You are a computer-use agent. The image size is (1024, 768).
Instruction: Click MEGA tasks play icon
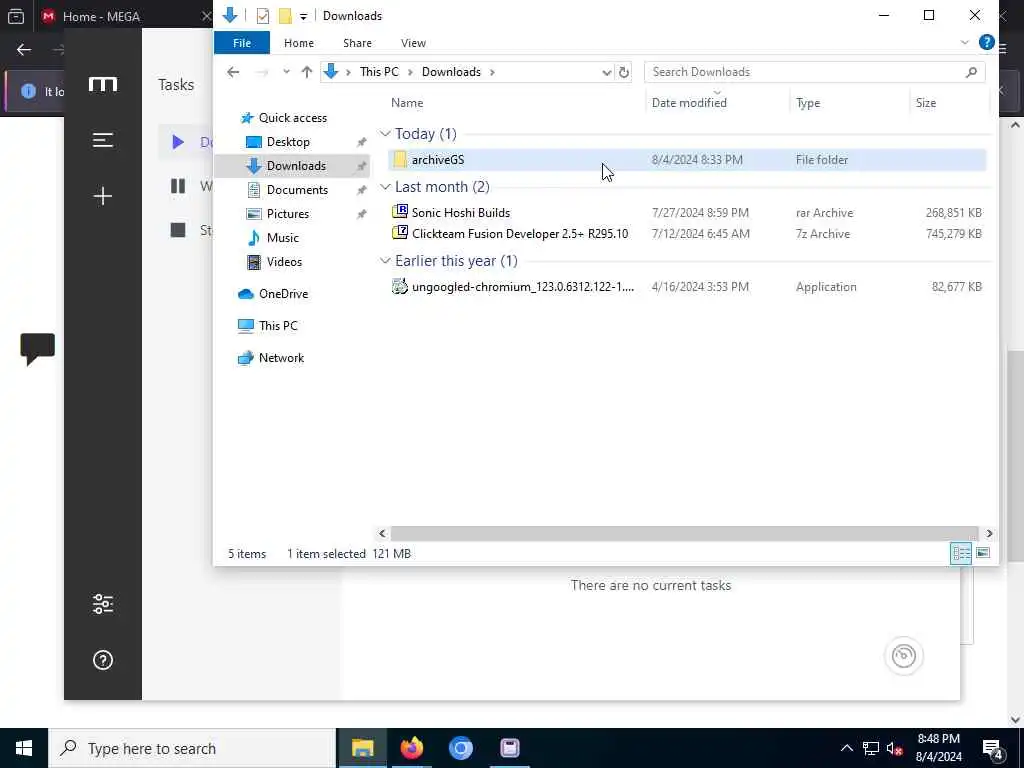coord(178,142)
